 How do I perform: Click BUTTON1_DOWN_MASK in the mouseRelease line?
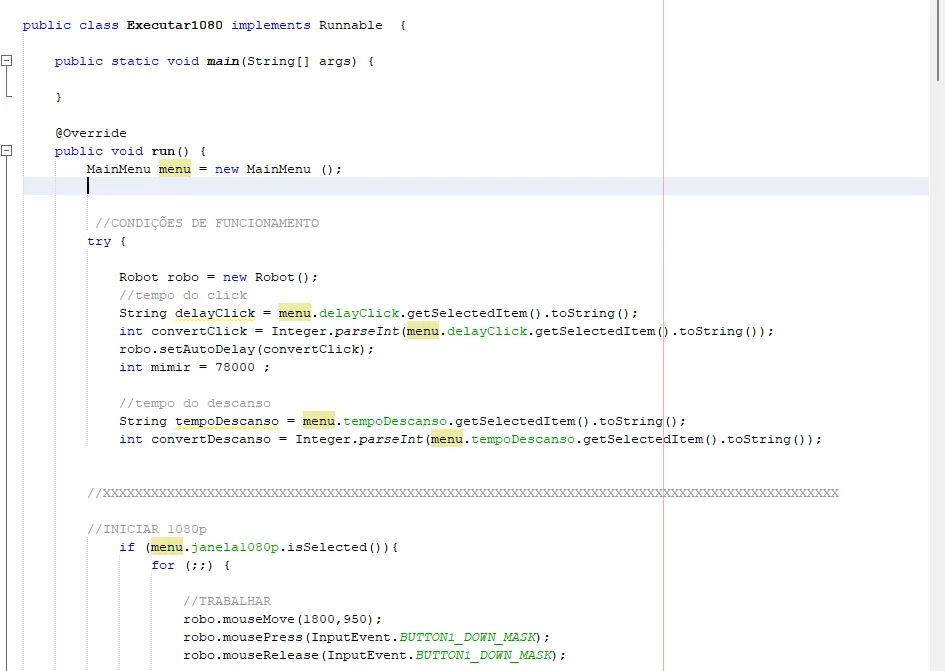pyautogui.click(x=484, y=655)
